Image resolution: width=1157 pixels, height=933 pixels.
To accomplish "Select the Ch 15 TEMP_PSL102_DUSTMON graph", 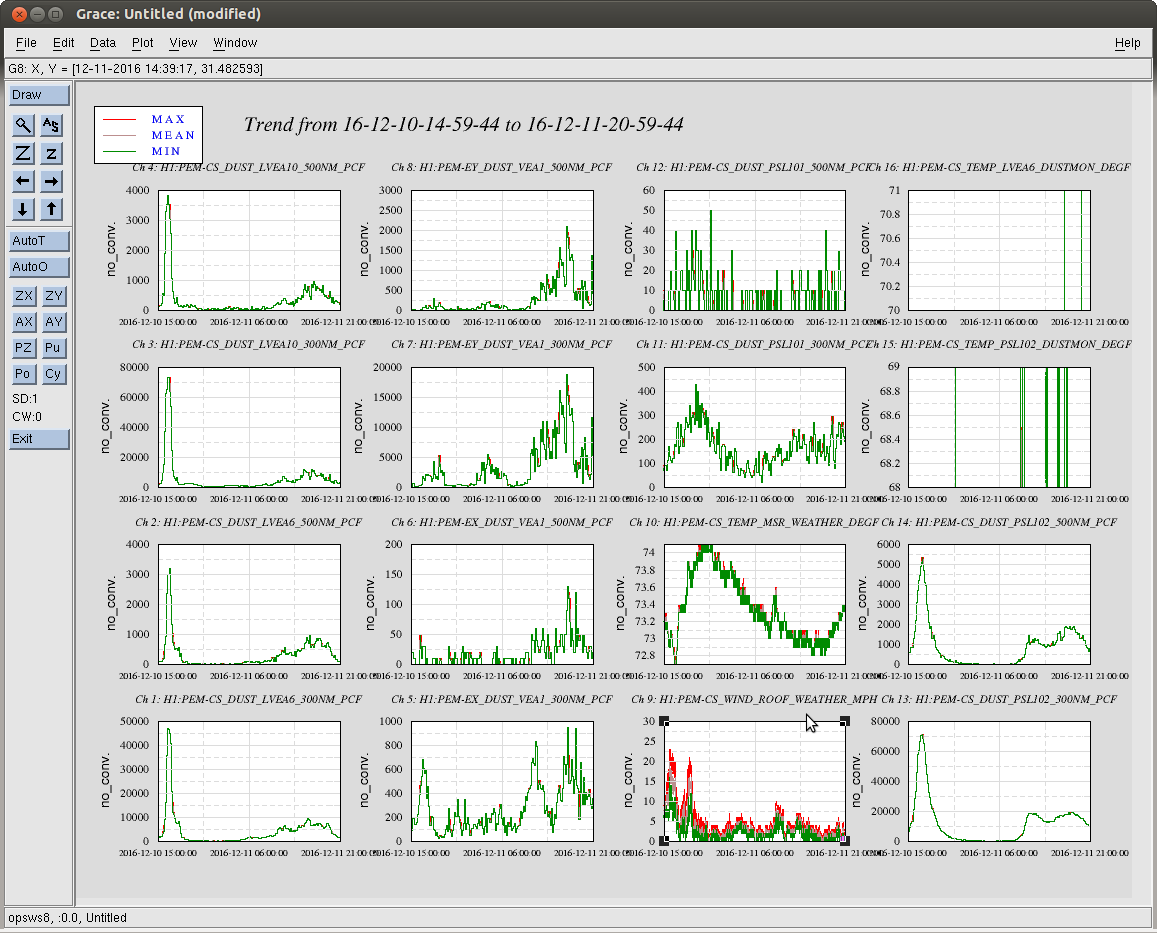I will point(999,427).
